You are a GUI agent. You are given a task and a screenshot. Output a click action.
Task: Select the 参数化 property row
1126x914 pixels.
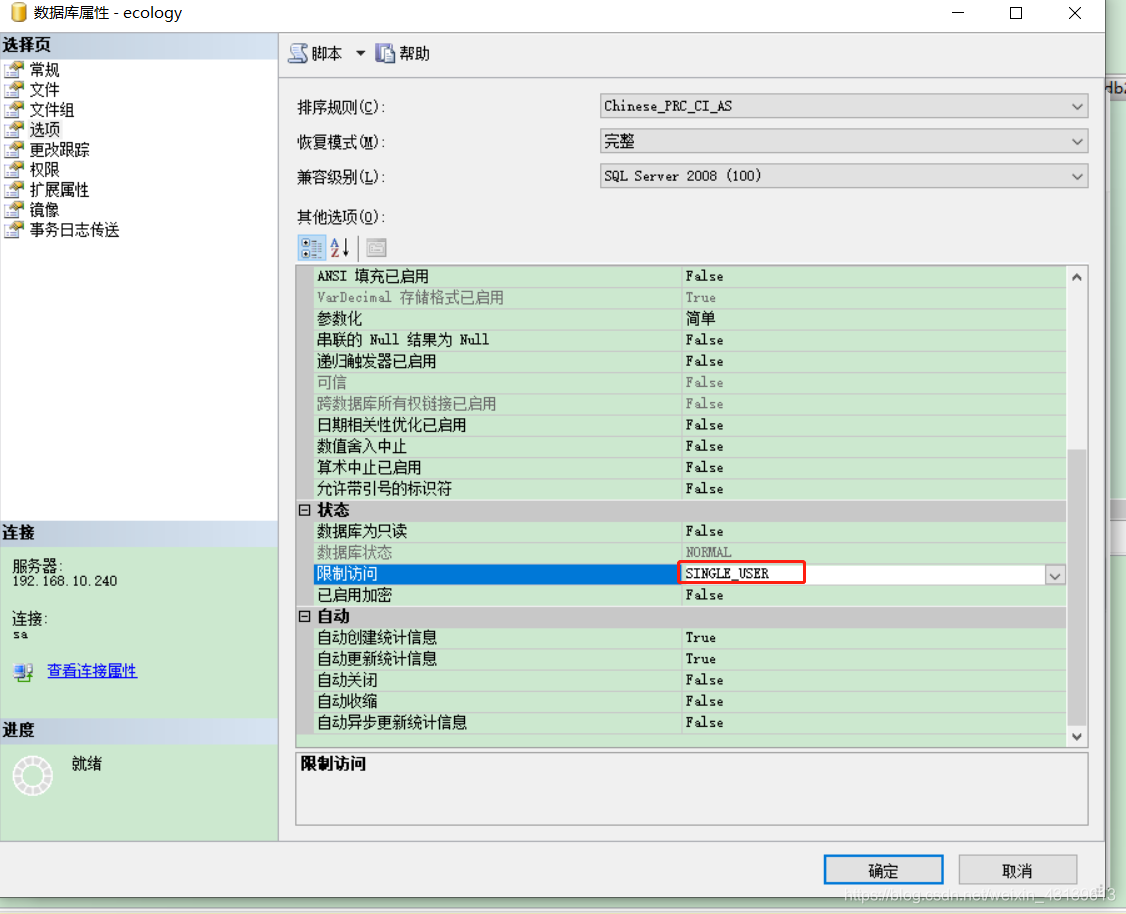(x=690, y=319)
